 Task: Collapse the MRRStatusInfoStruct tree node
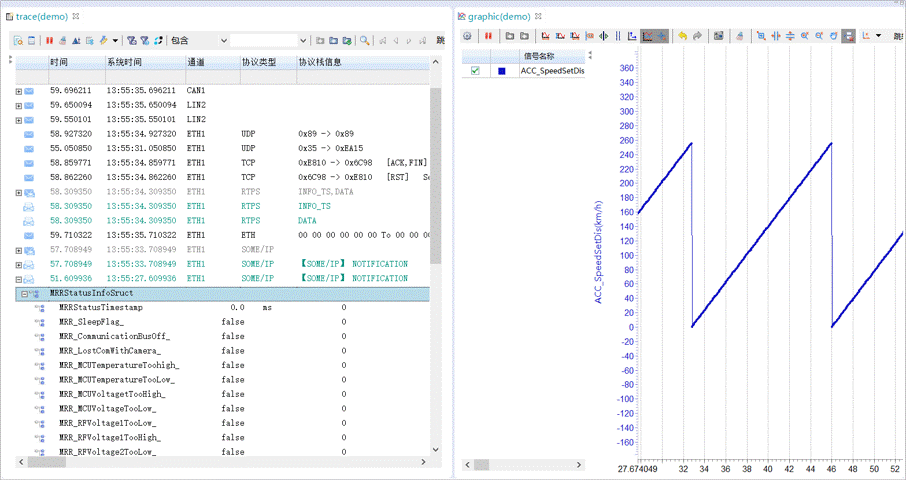pyautogui.click(x=23, y=294)
